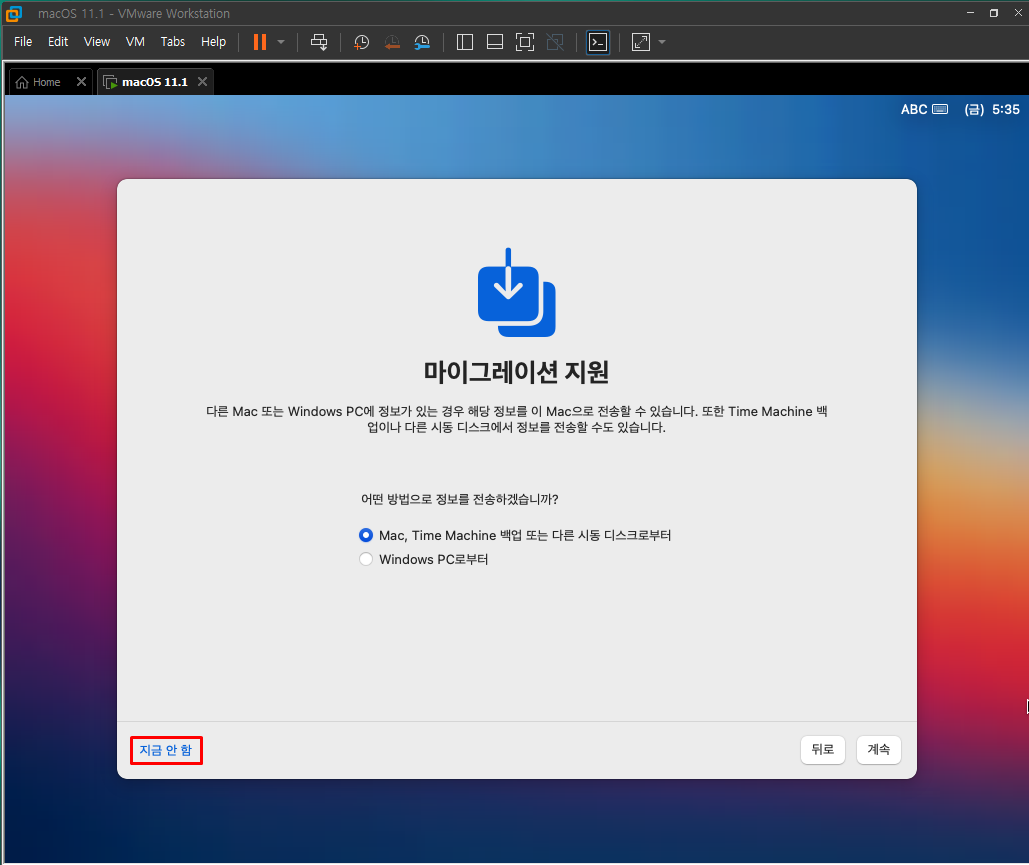Toggle the library sidebar panel icon

[x=465, y=42]
